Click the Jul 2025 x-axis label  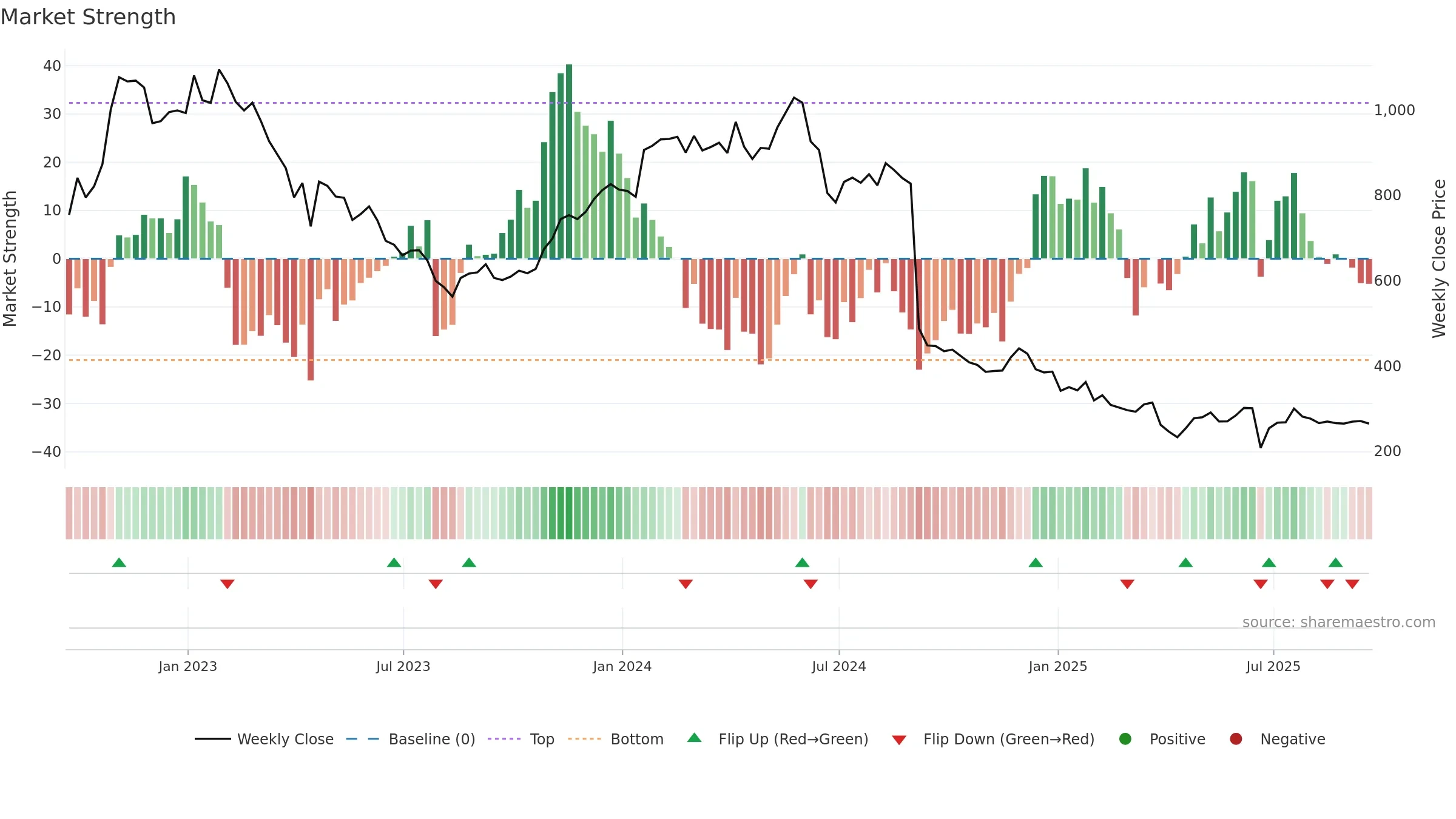point(1273,666)
